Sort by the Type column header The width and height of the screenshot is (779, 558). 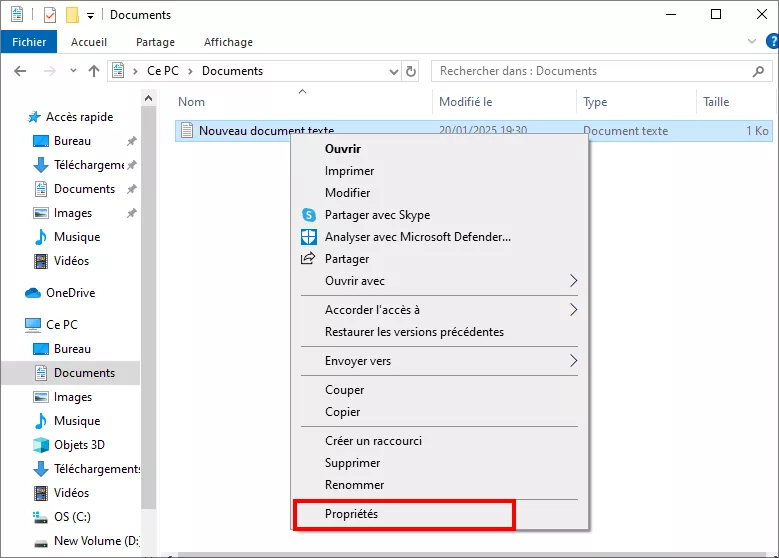636,102
